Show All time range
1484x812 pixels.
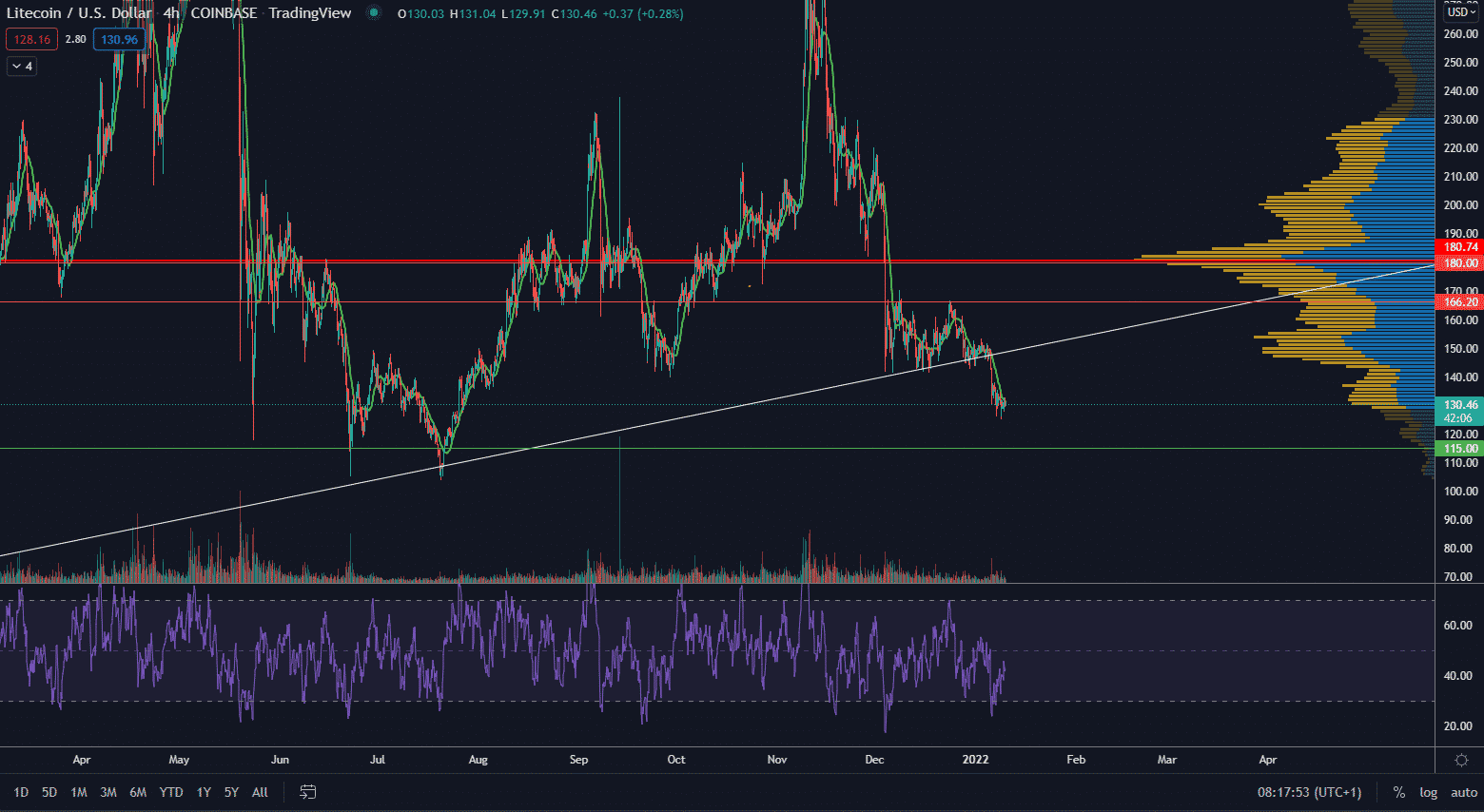pyautogui.click(x=260, y=792)
